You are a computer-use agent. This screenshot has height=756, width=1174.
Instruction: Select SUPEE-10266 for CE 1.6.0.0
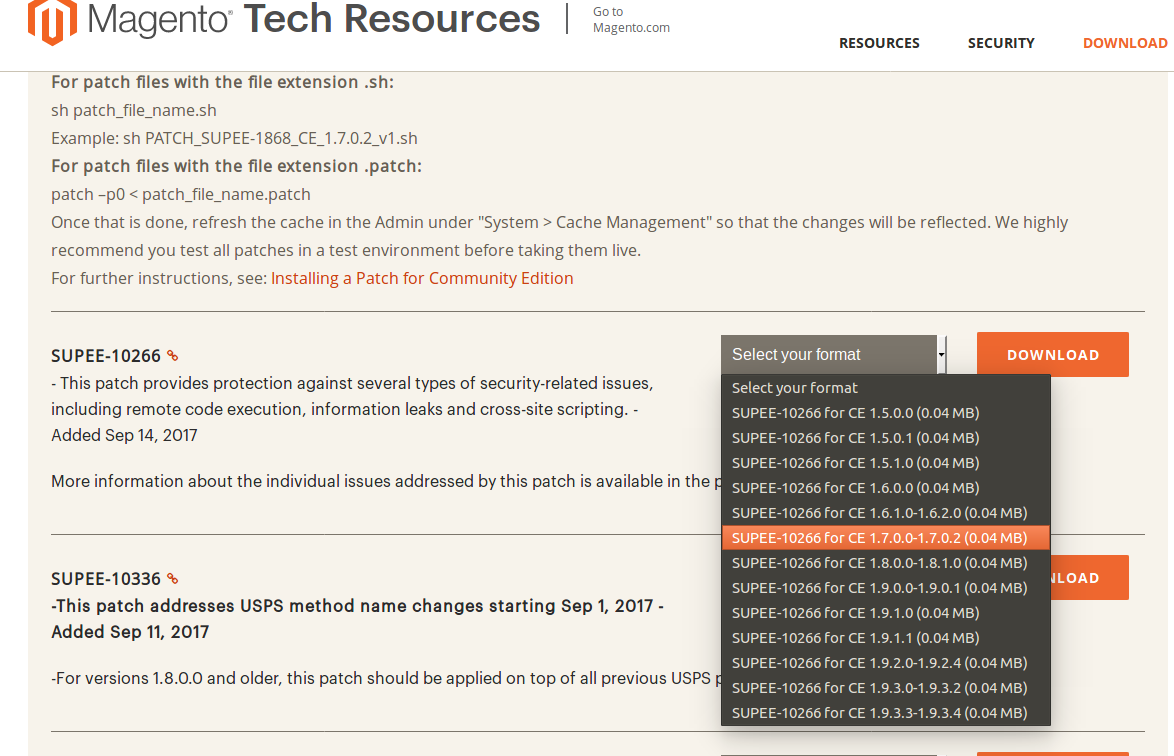(855, 487)
